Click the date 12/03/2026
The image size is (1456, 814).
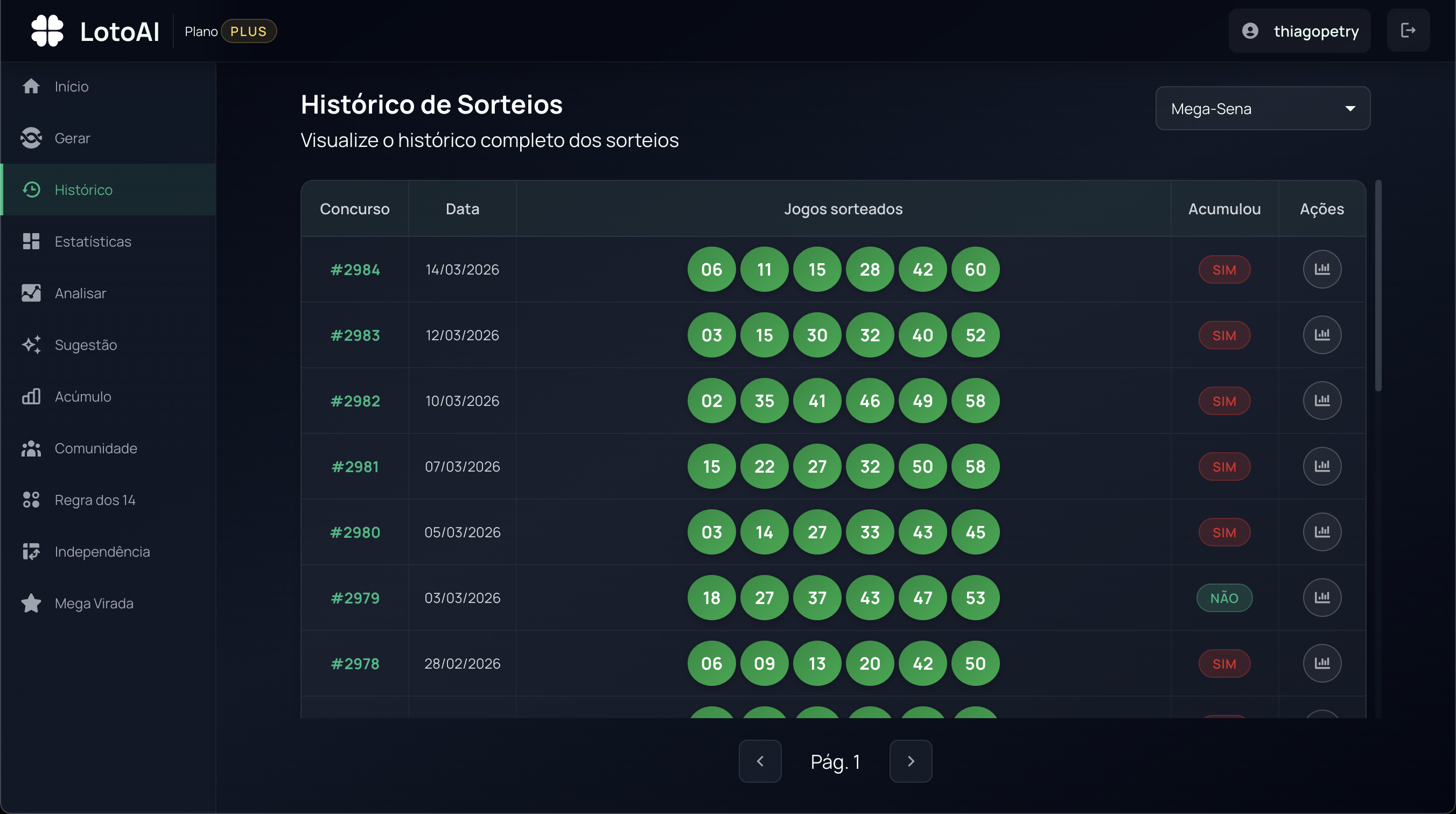(x=463, y=335)
